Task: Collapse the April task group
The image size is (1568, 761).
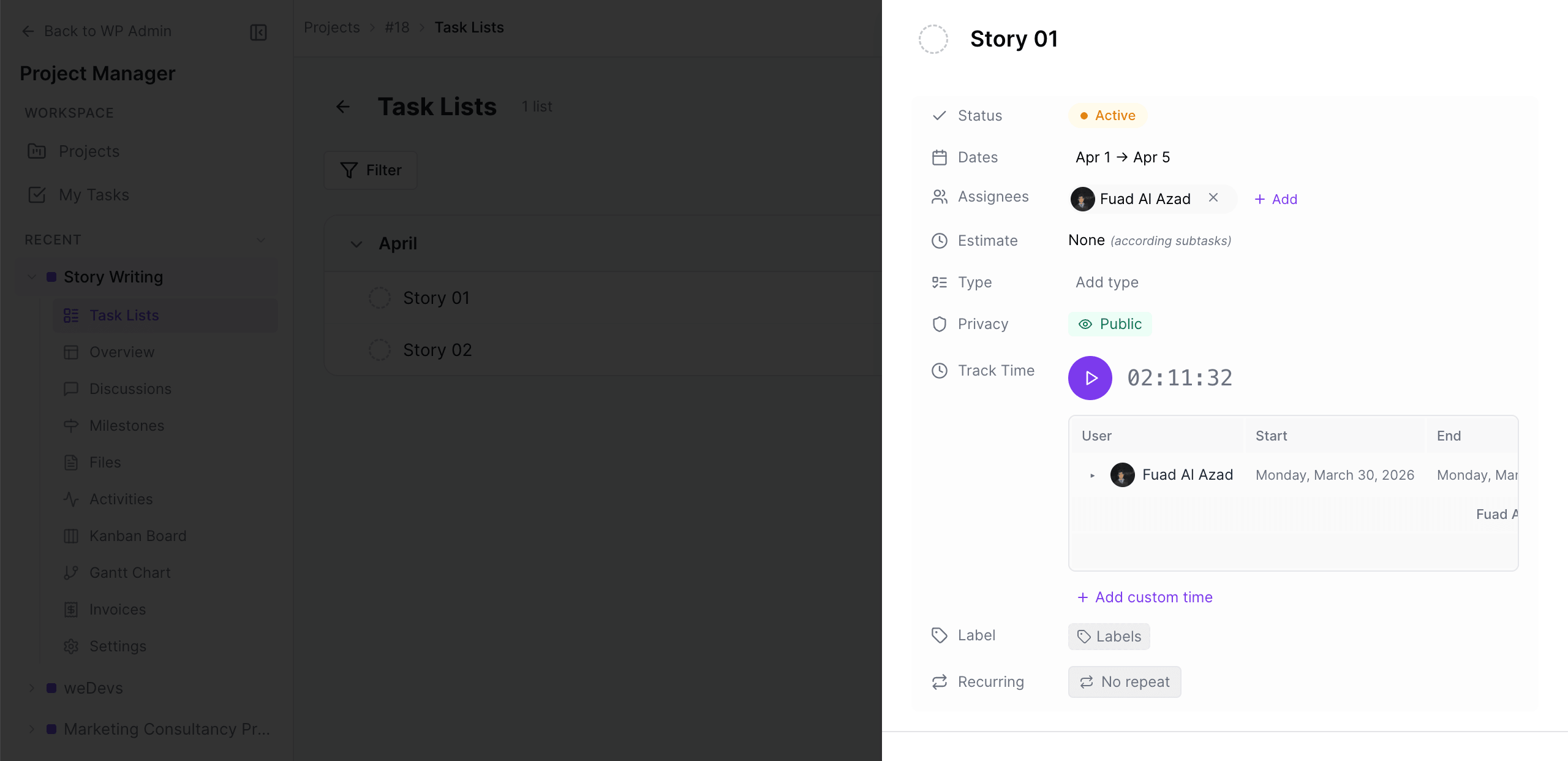Action: coord(356,243)
